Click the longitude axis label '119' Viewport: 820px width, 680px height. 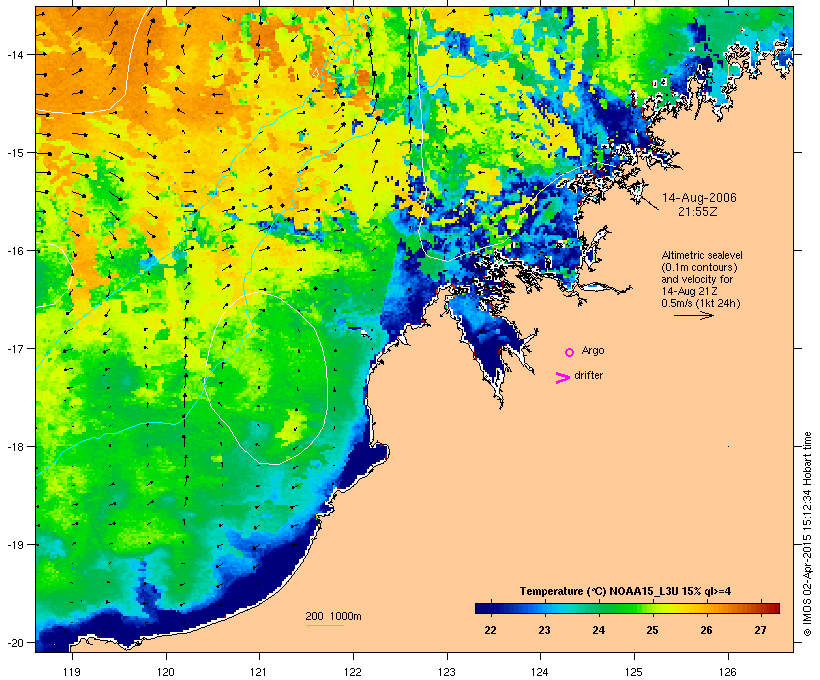[x=72, y=672]
